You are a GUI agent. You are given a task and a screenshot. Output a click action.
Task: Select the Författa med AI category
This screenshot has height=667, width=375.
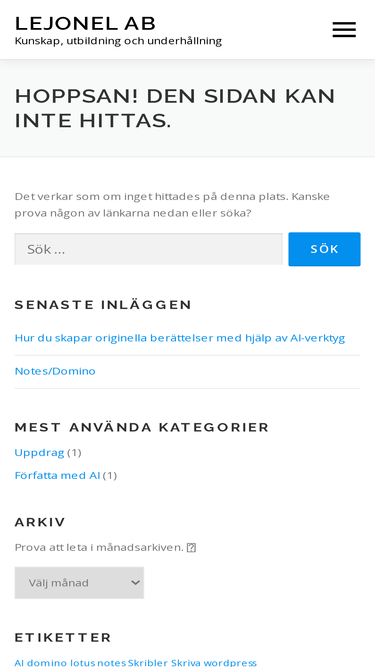57,475
